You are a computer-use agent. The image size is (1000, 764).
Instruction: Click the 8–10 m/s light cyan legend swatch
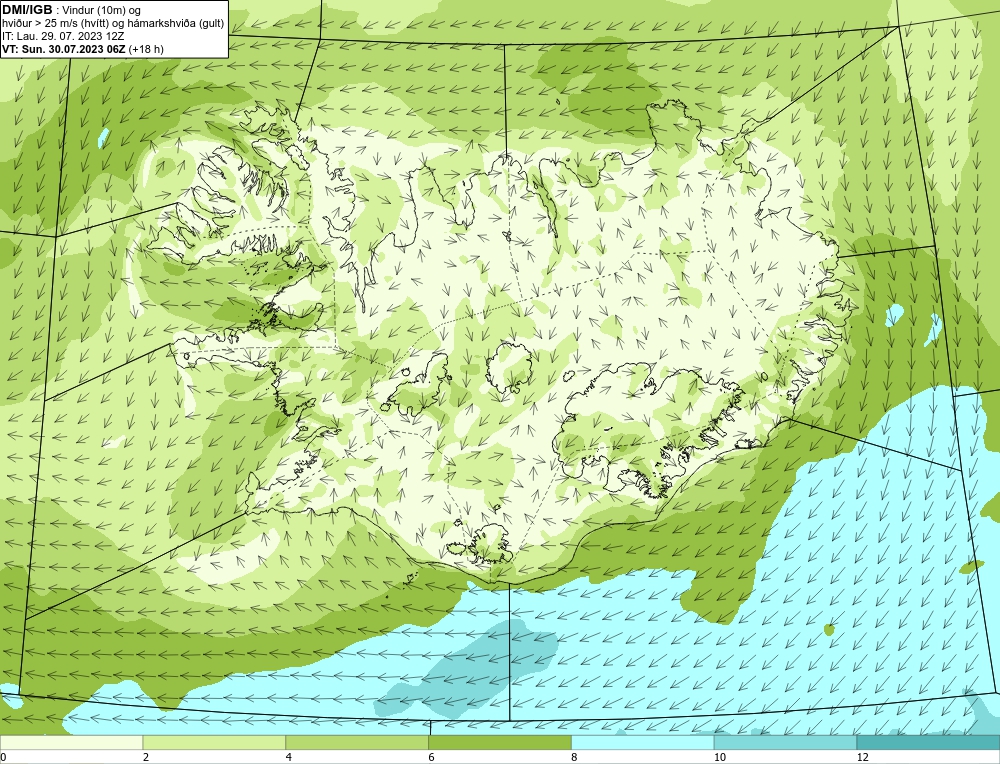click(x=643, y=742)
